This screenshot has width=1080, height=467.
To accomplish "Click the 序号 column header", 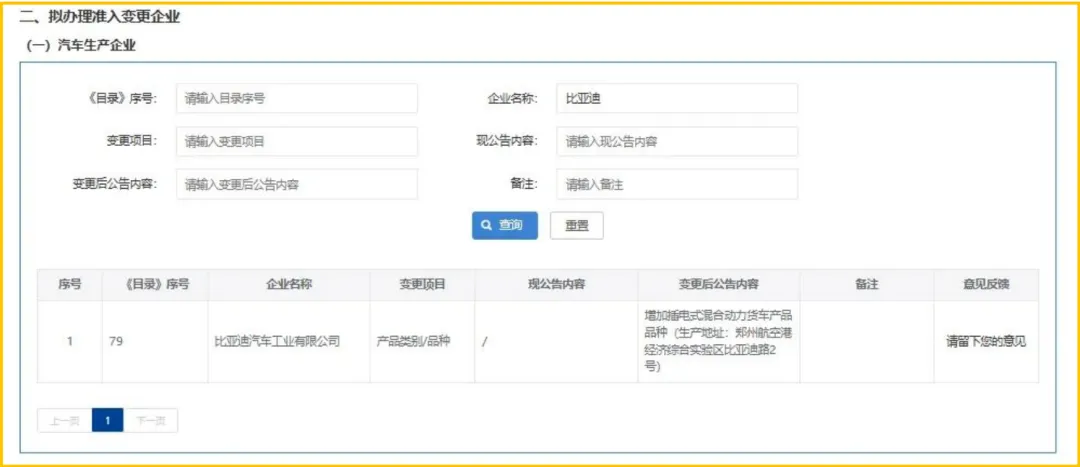I will [70, 284].
